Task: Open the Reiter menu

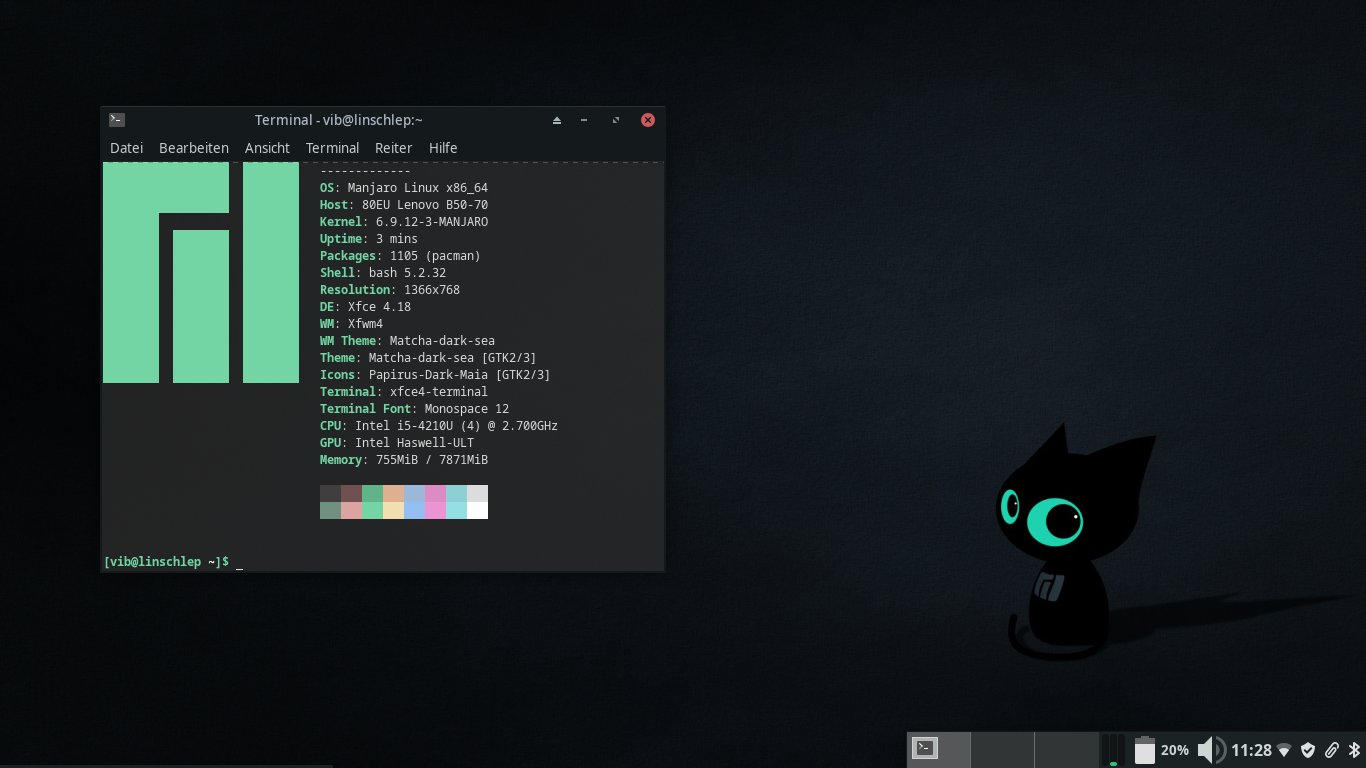Action: [393, 148]
